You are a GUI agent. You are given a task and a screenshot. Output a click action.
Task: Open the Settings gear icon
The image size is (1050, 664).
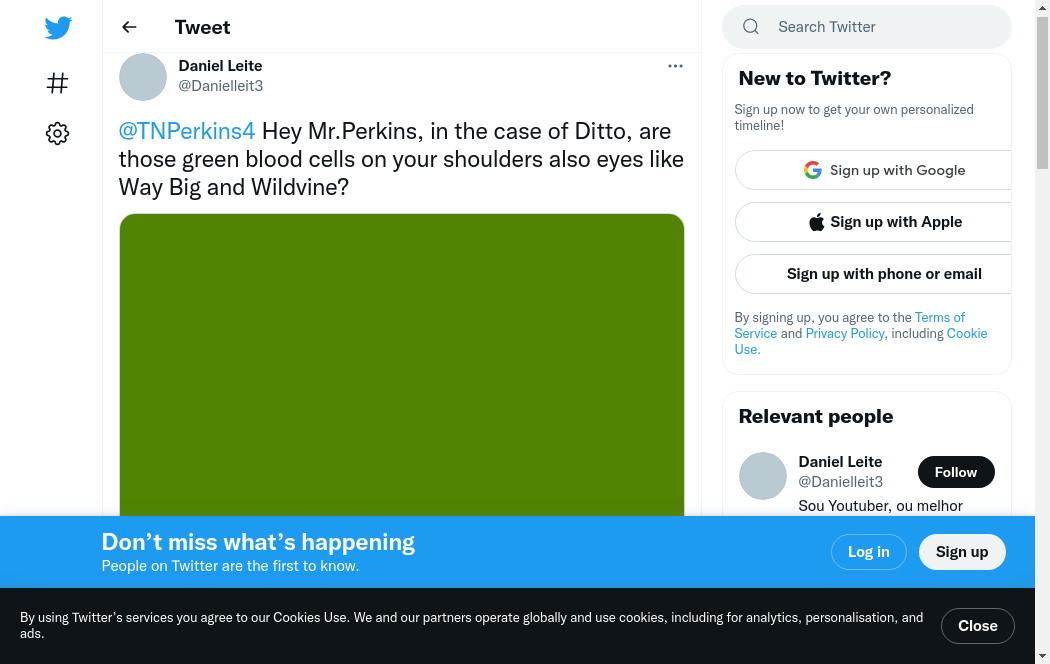pos(58,133)
